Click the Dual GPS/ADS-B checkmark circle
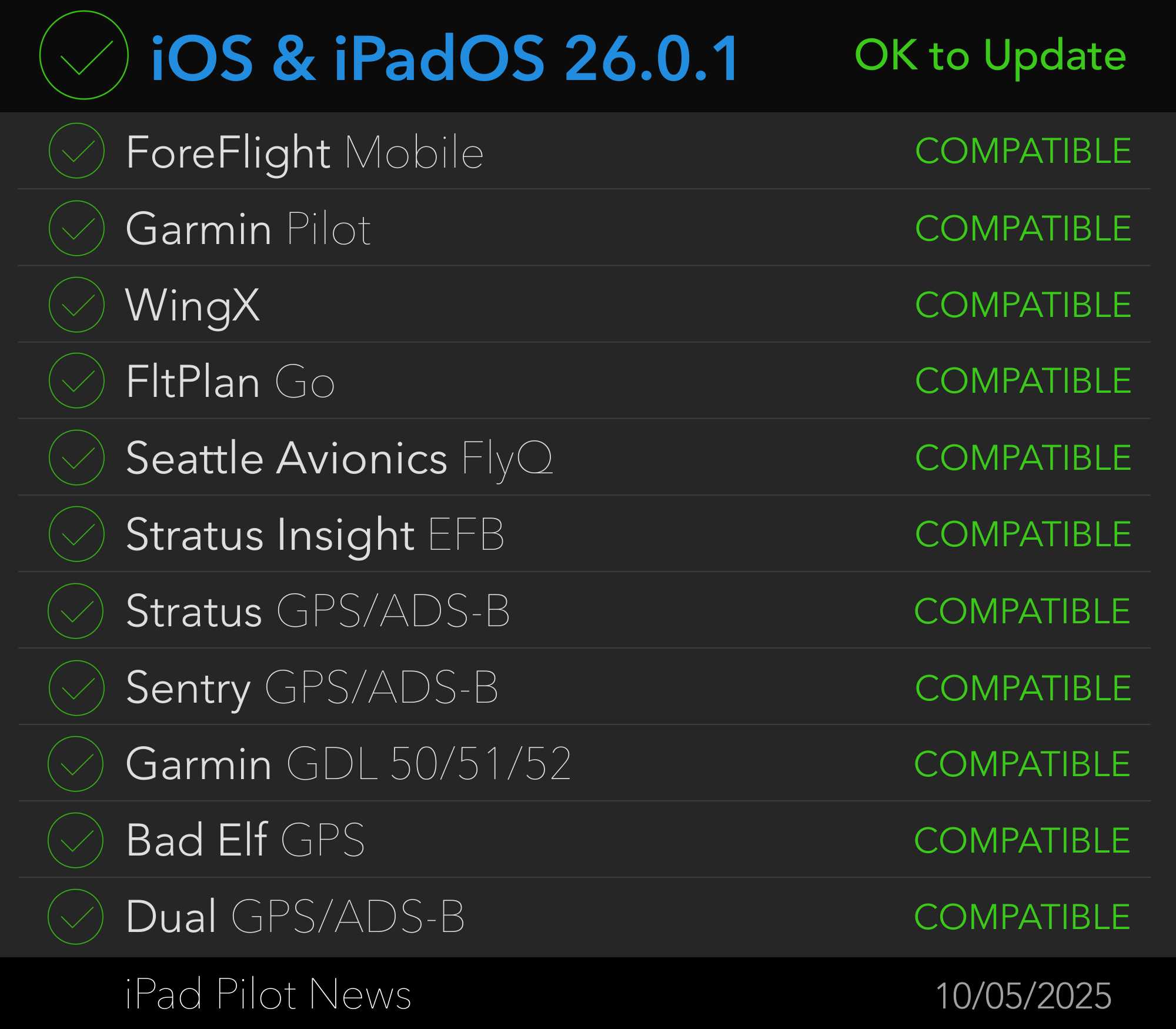Image resolution: width=1176 pixels, height=1029 pixels. pyautogui.click(x=76, y=917)
